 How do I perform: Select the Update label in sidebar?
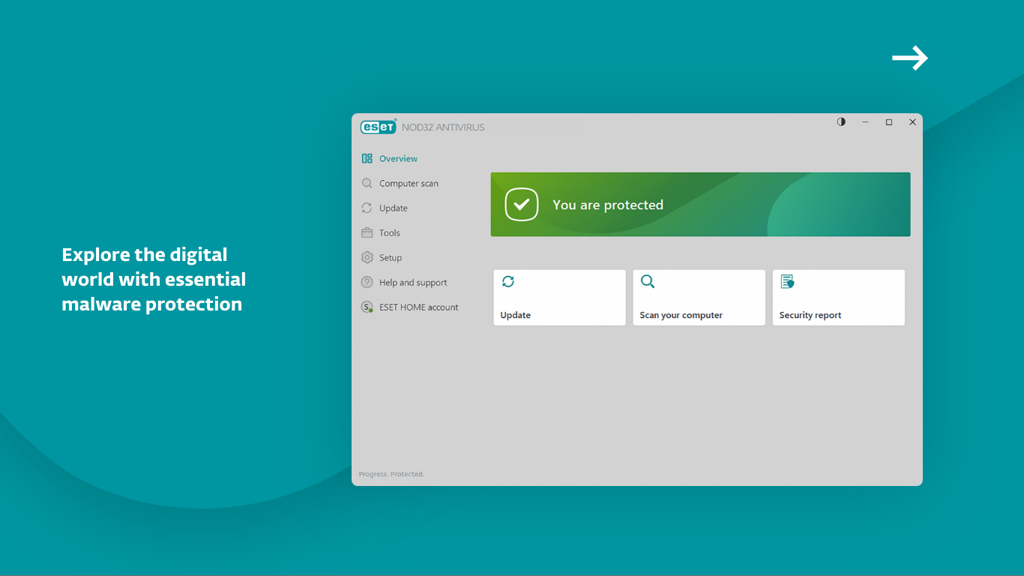pos(393,208)
